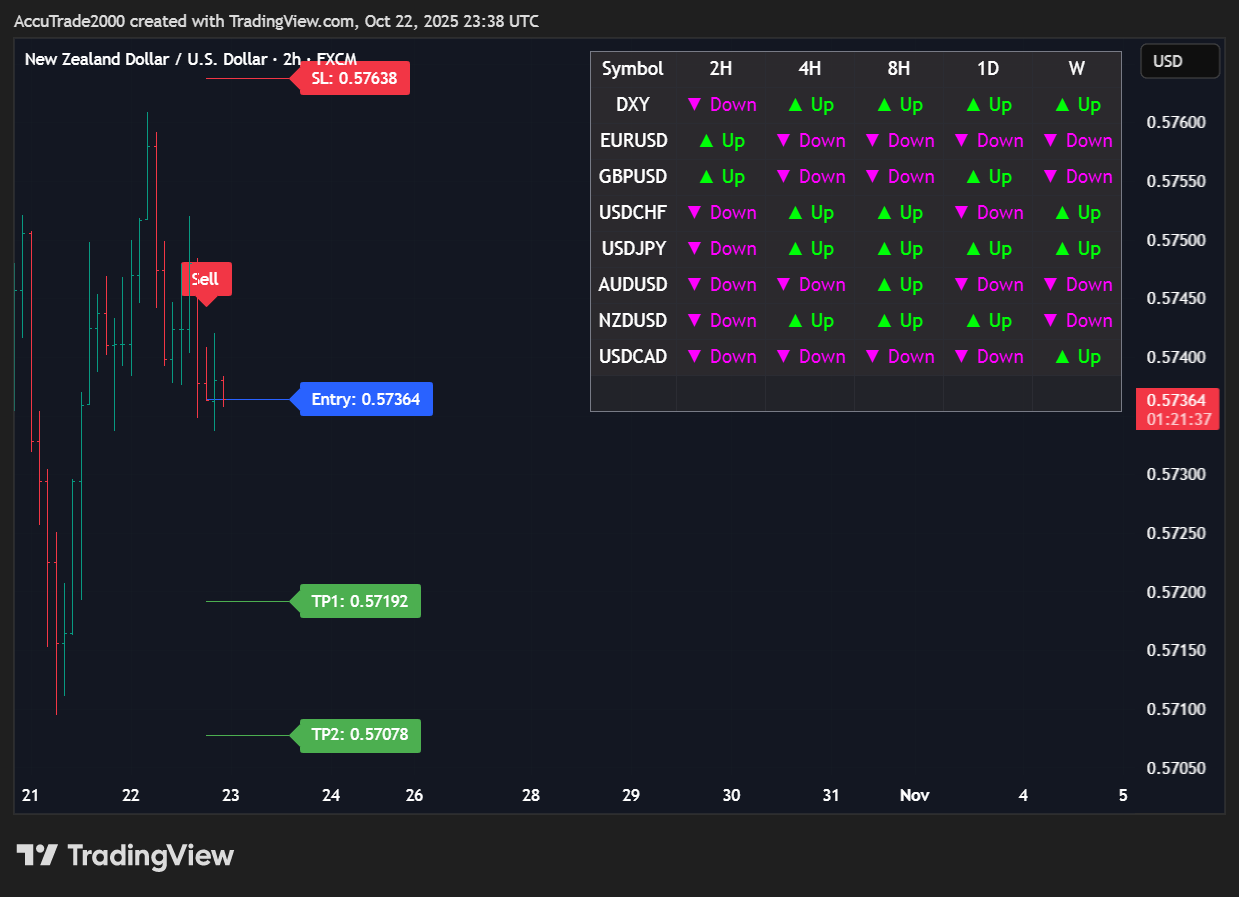Click the USDJPY symbol row label
This screenshot has height=897, width=1239.
point(633,249)
